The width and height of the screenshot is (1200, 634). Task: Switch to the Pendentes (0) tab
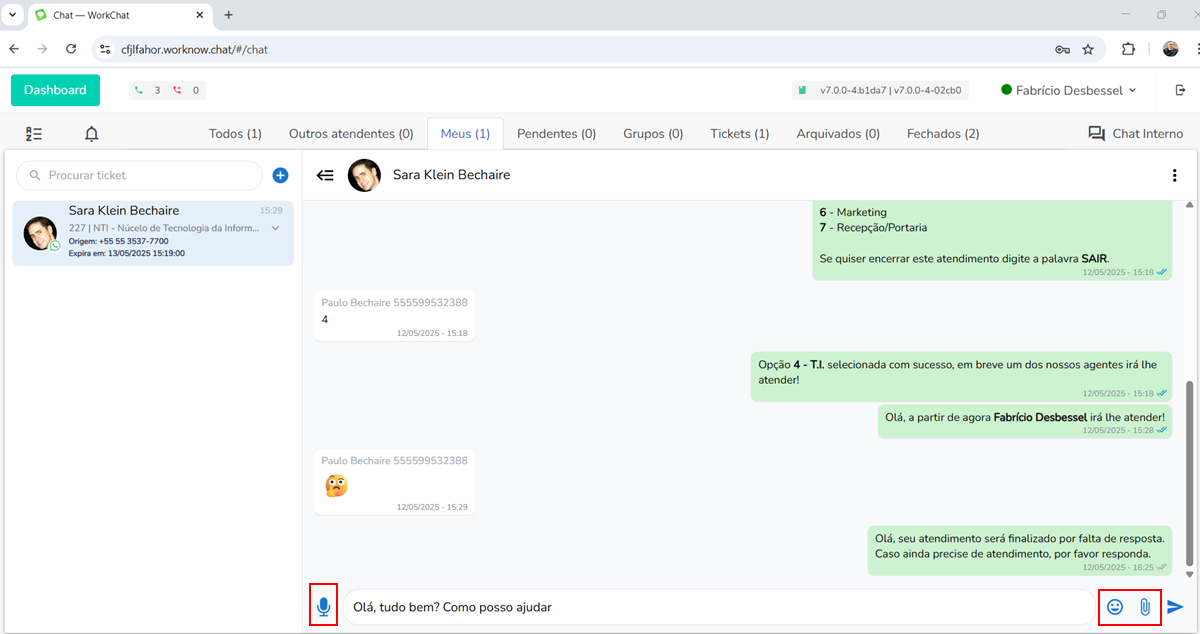coord(556,134)
